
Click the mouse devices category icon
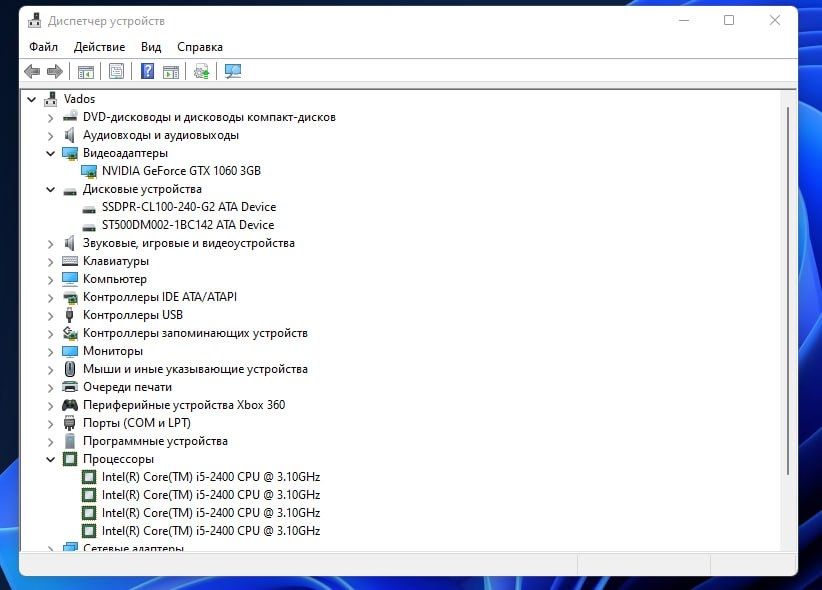click(x=70, y=369)
